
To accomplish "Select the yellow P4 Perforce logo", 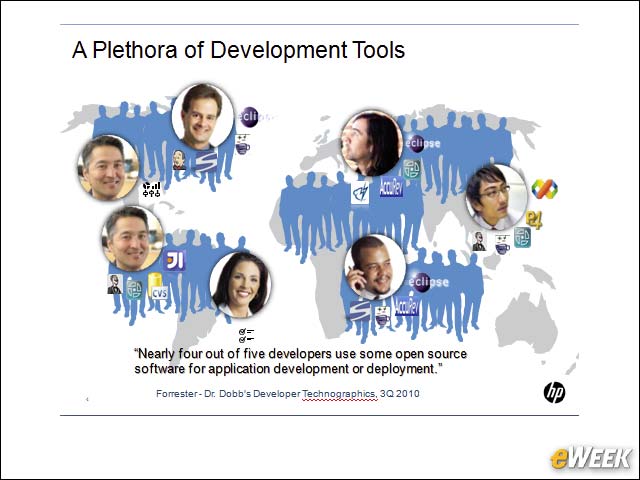I will [x=534, y=220].
